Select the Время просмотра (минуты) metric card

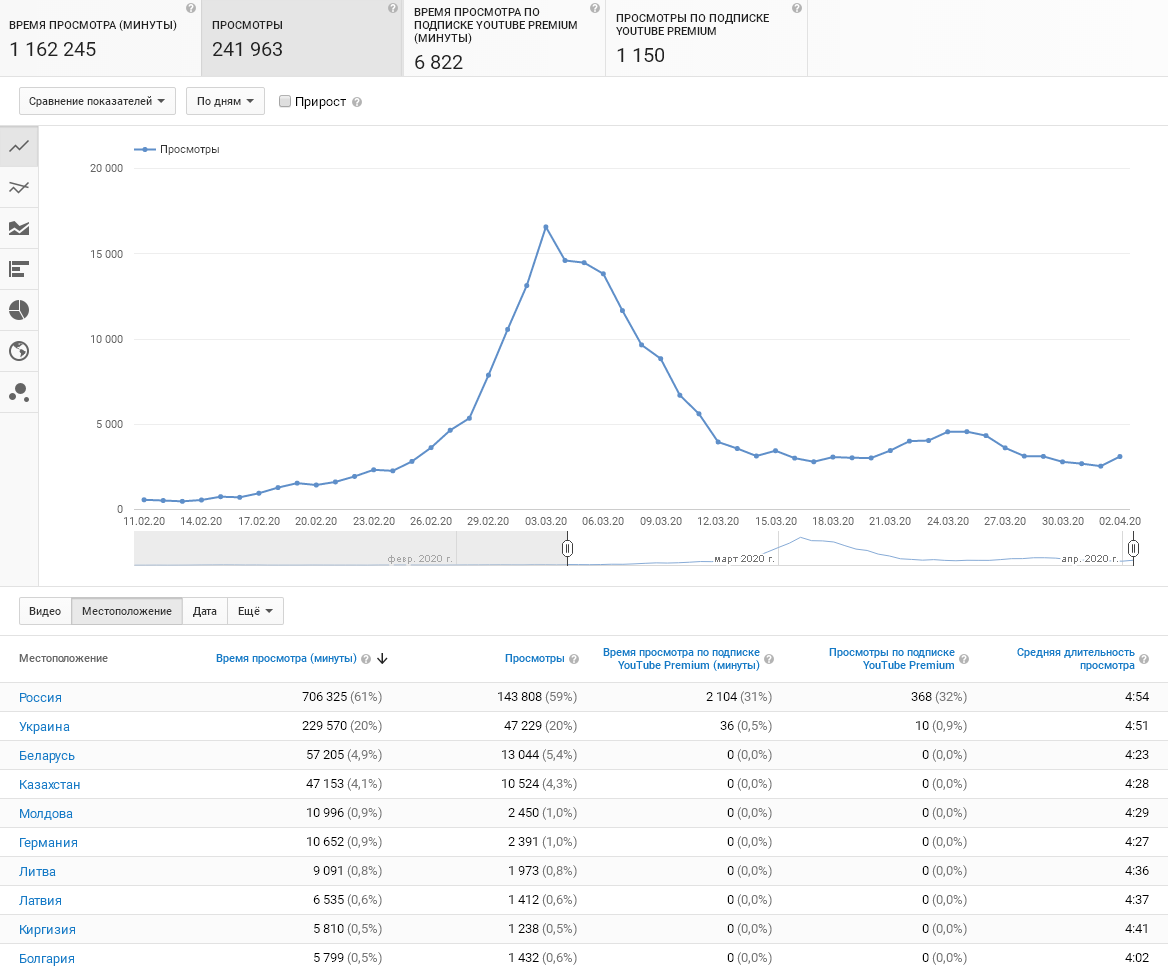(101, 38)
